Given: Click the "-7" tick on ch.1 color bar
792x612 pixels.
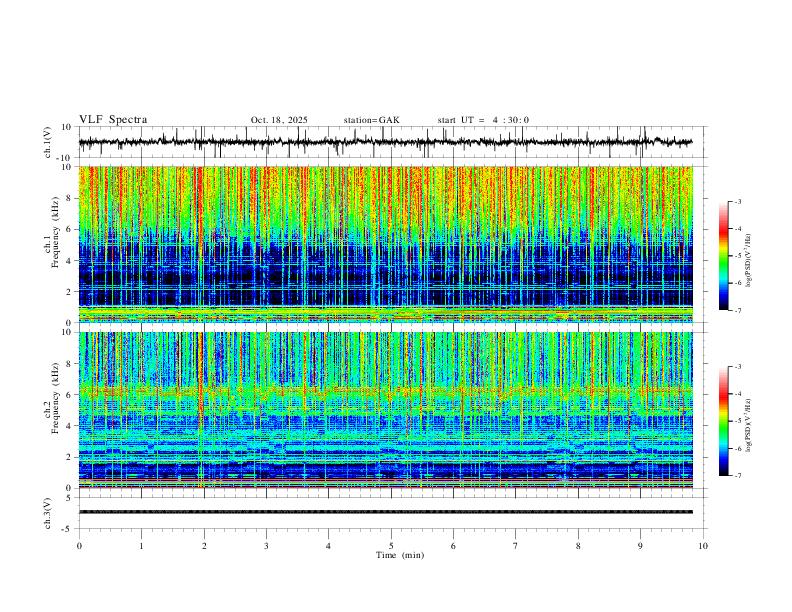Looking at the screenshot, I should coord(737,310).
